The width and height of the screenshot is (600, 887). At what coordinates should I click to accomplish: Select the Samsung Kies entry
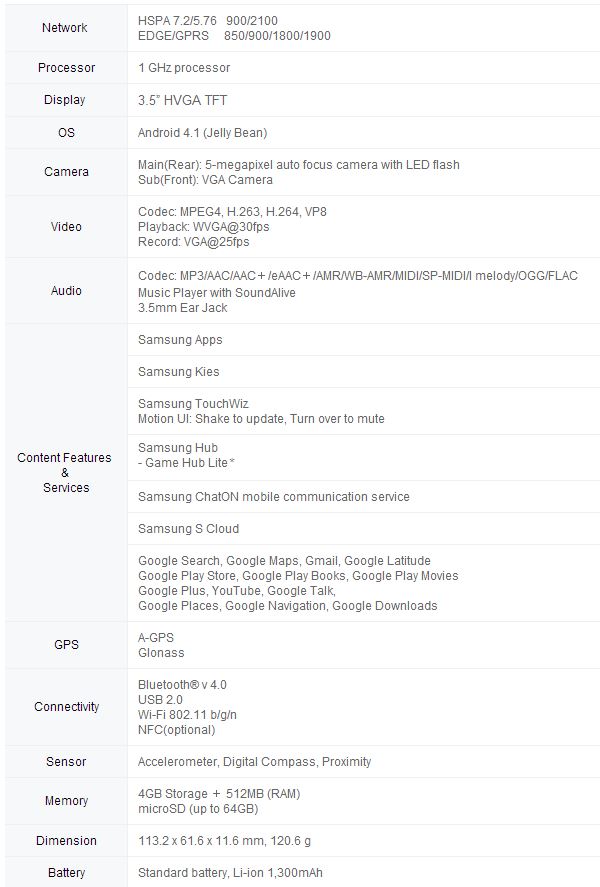point(178,372)
